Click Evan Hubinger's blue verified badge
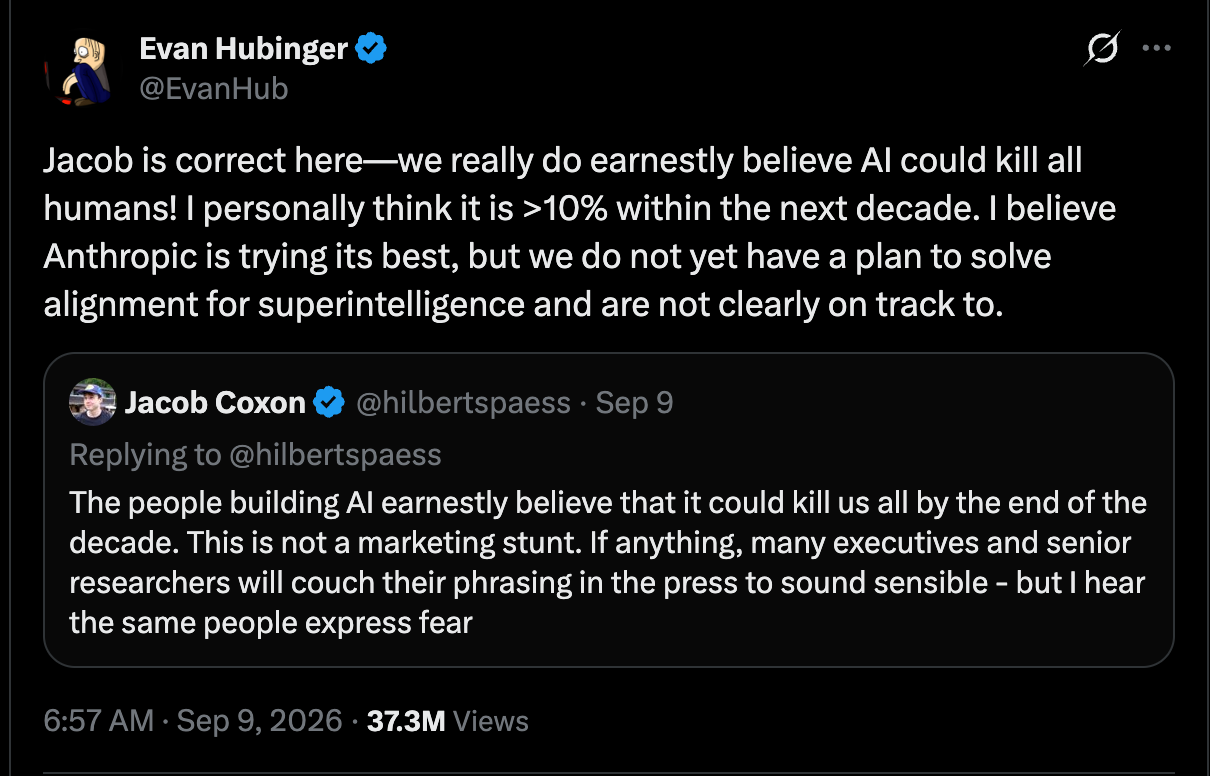This screenshot has height=776, width=1210. pyautogui.click(x=372, y=47)
